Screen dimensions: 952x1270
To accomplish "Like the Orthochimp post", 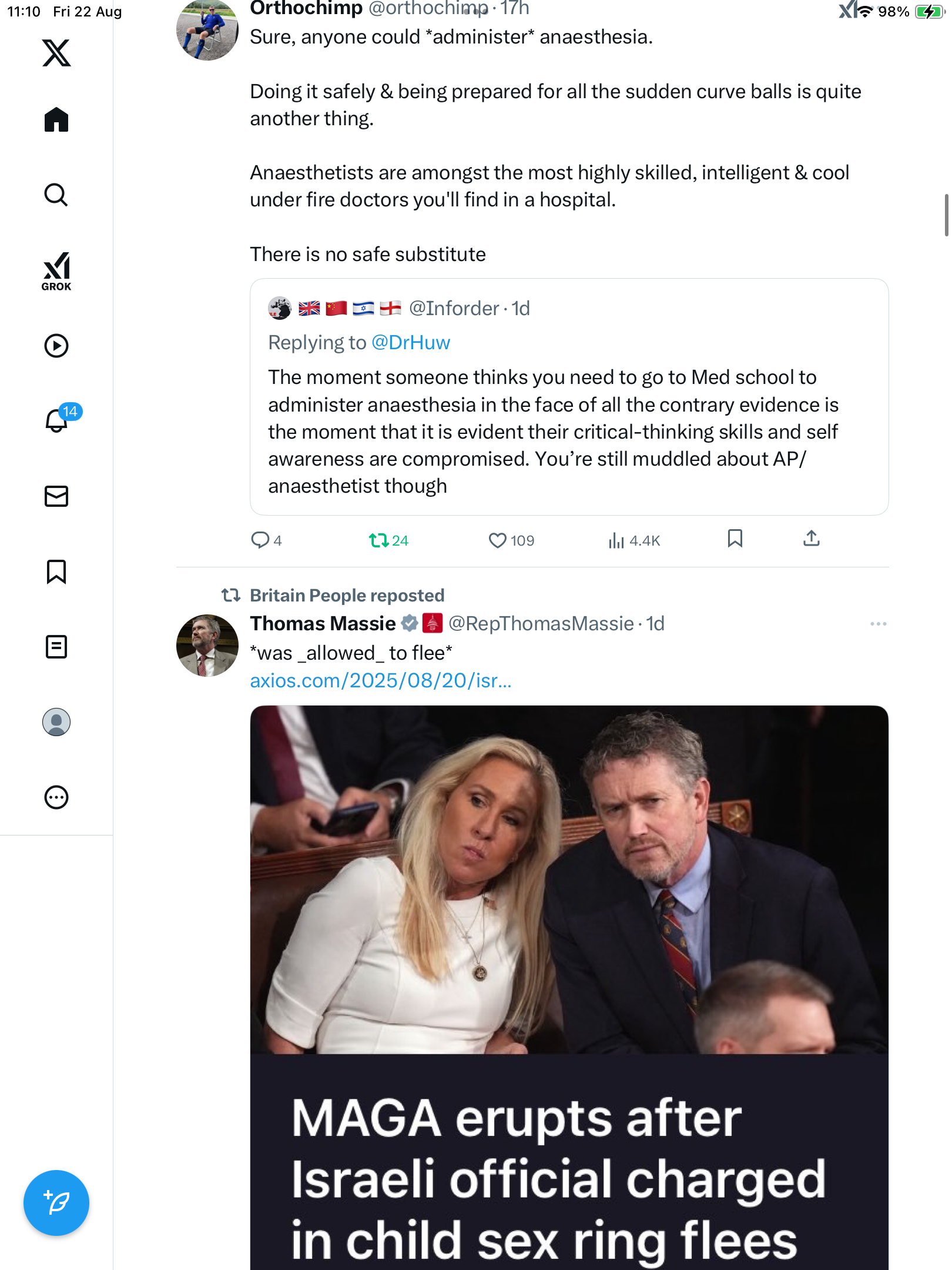I will click(497, 540).
